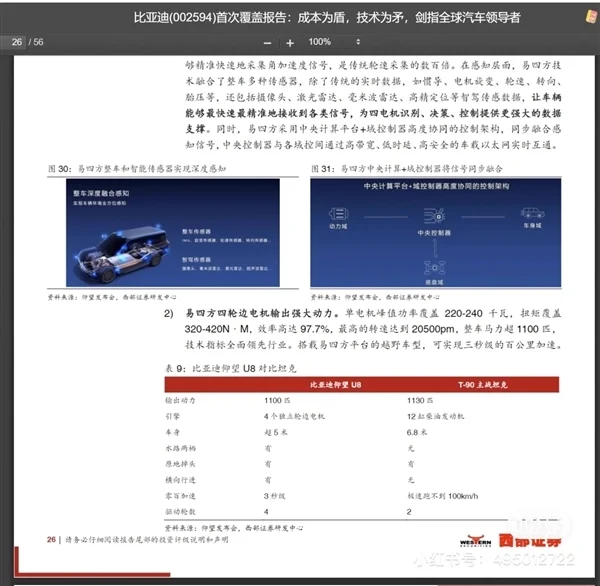Screen dimensions: 600x586
Task: Click the 表 9 table title
Action: (x=231, y=368)
